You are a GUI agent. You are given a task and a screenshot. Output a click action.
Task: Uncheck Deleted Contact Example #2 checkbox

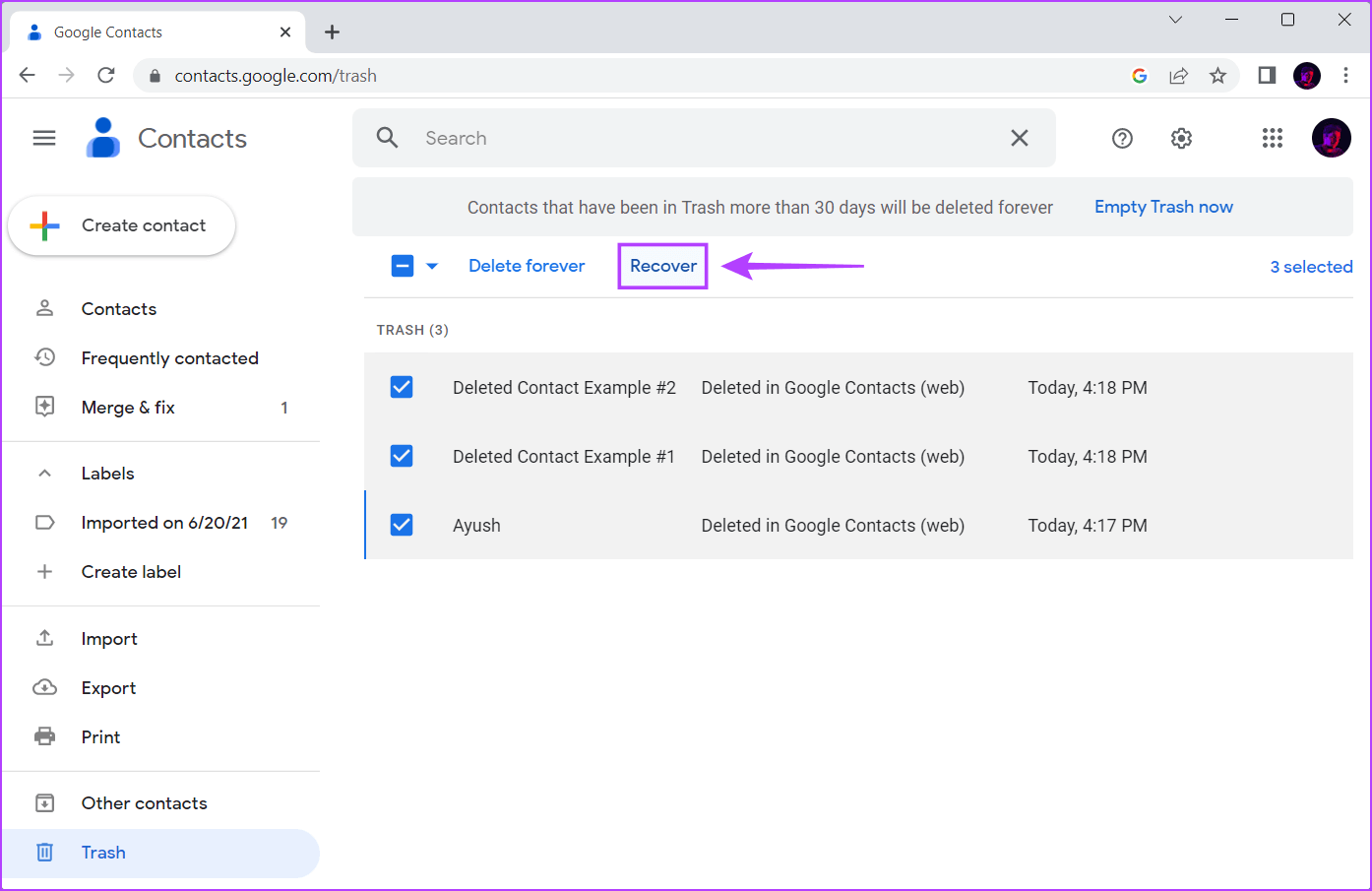pos(402,387)
